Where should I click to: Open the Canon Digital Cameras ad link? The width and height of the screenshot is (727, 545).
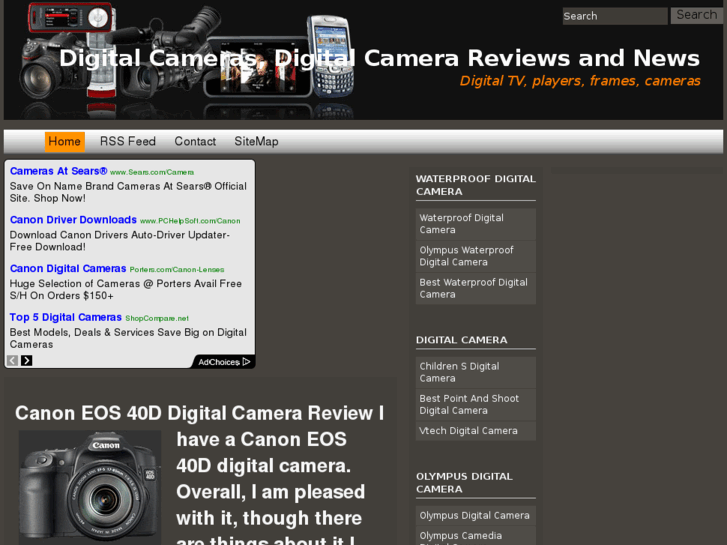[x=68, y=269]
